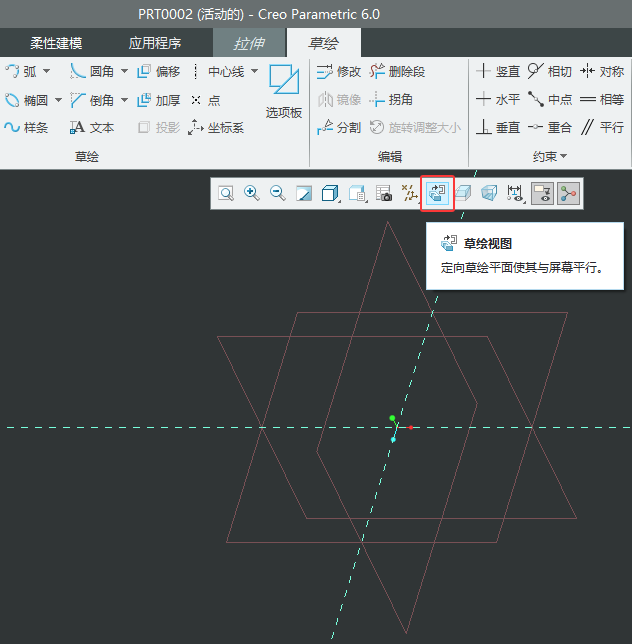Screen dimensions: 632x644
Task: Select the 倒角 (Chamfer) tool
Action: 92,100
